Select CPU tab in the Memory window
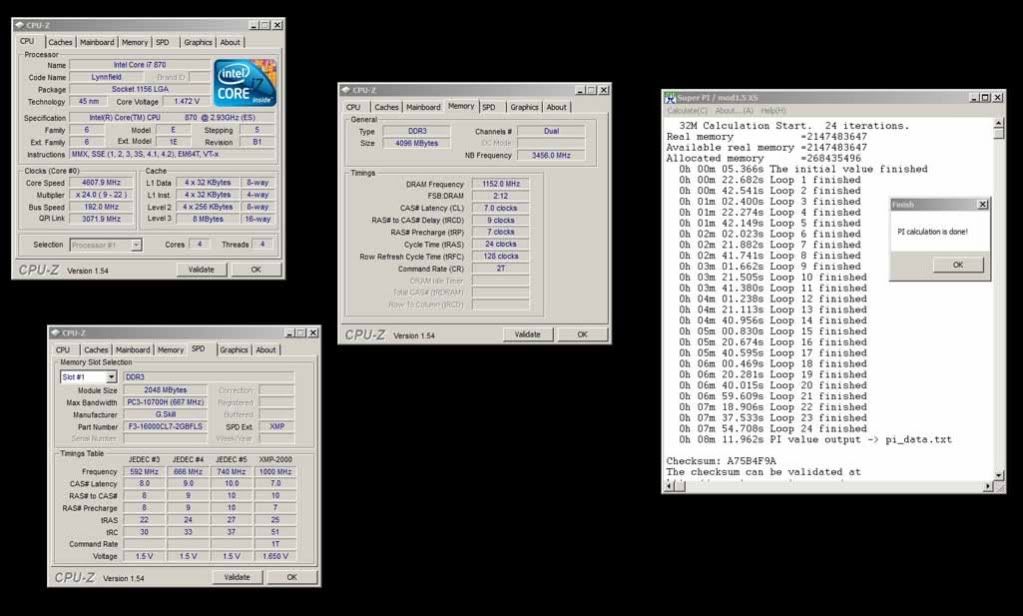 (354, 107)
